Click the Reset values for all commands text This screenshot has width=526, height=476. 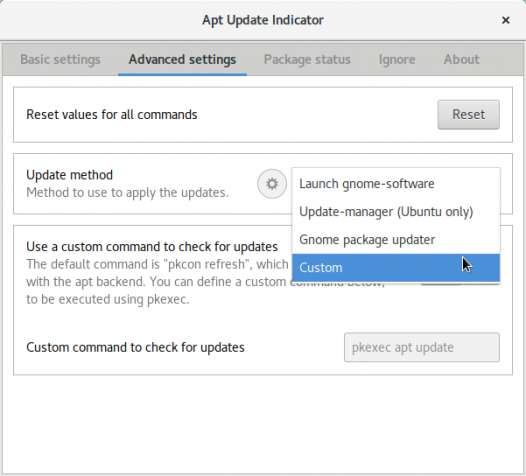112,115
